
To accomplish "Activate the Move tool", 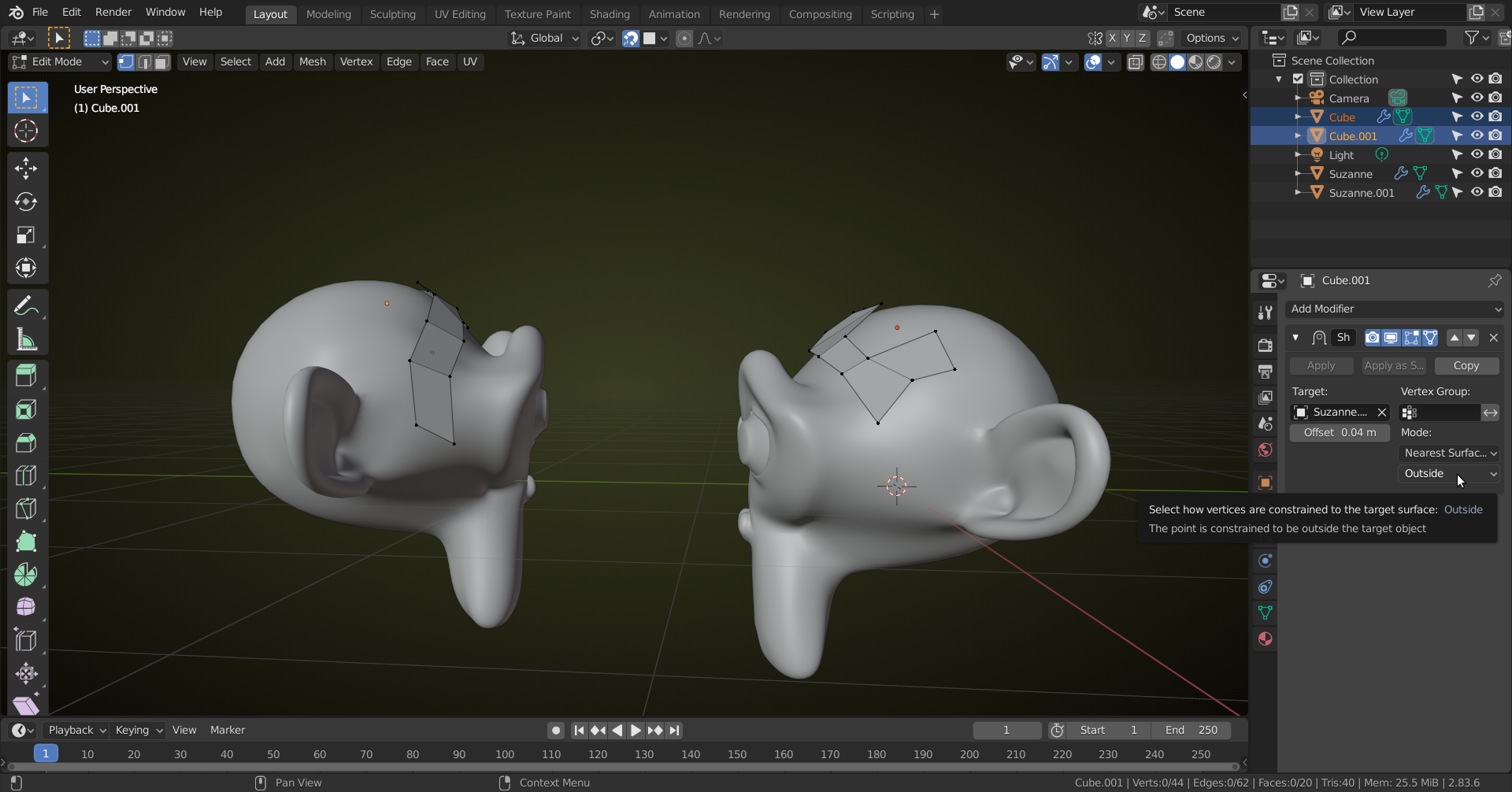I will click(x=26, y=168).
